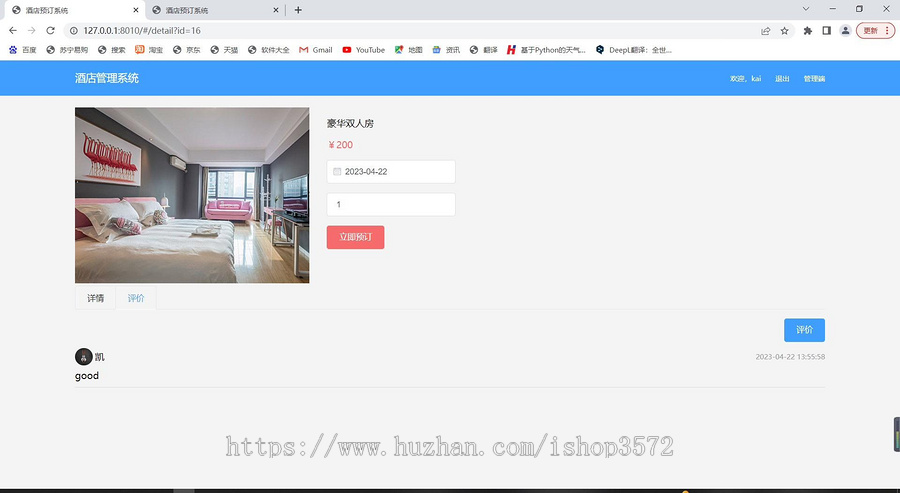
Task: Click the 退出 logout link
Action: coord(782,79)
